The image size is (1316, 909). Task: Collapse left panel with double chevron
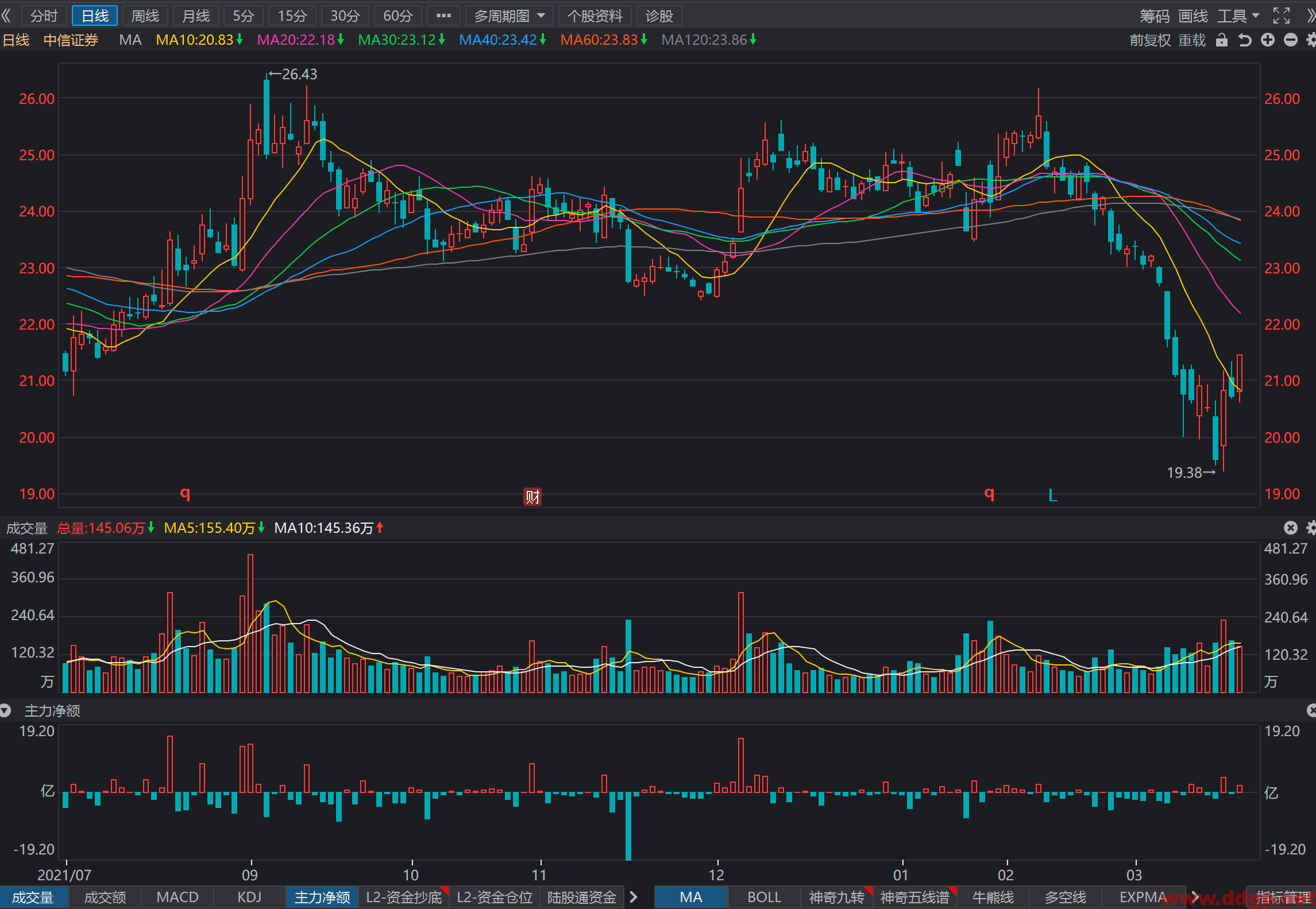coord(6,16)
